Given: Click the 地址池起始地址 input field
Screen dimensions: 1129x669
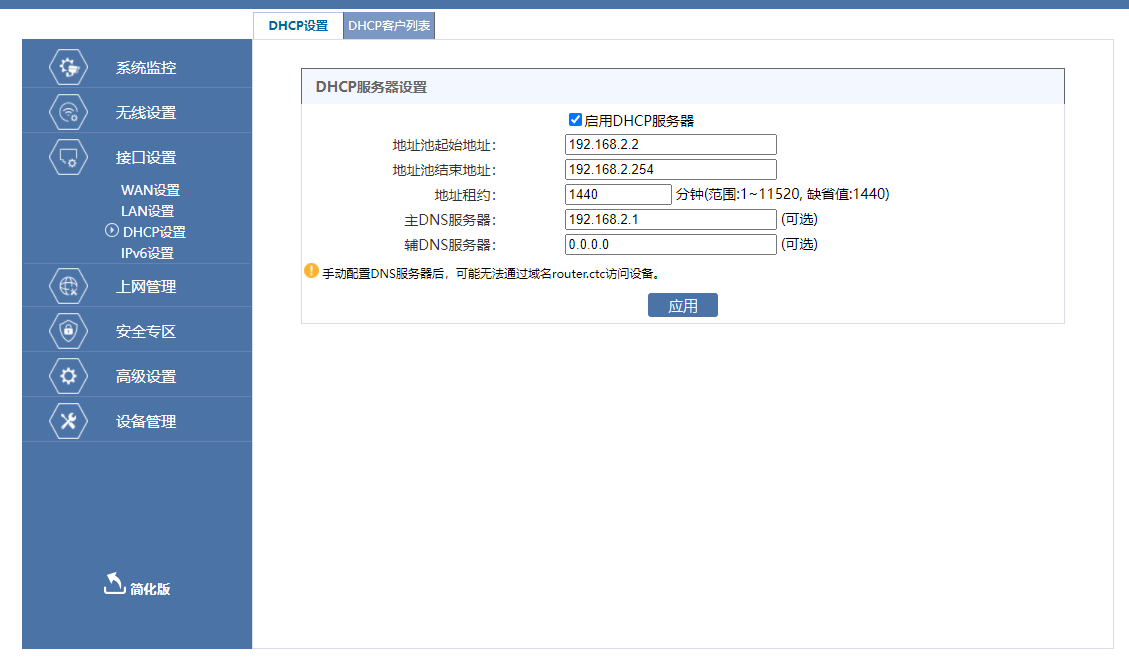Looking at the screenshot, I should pos(670,145).
